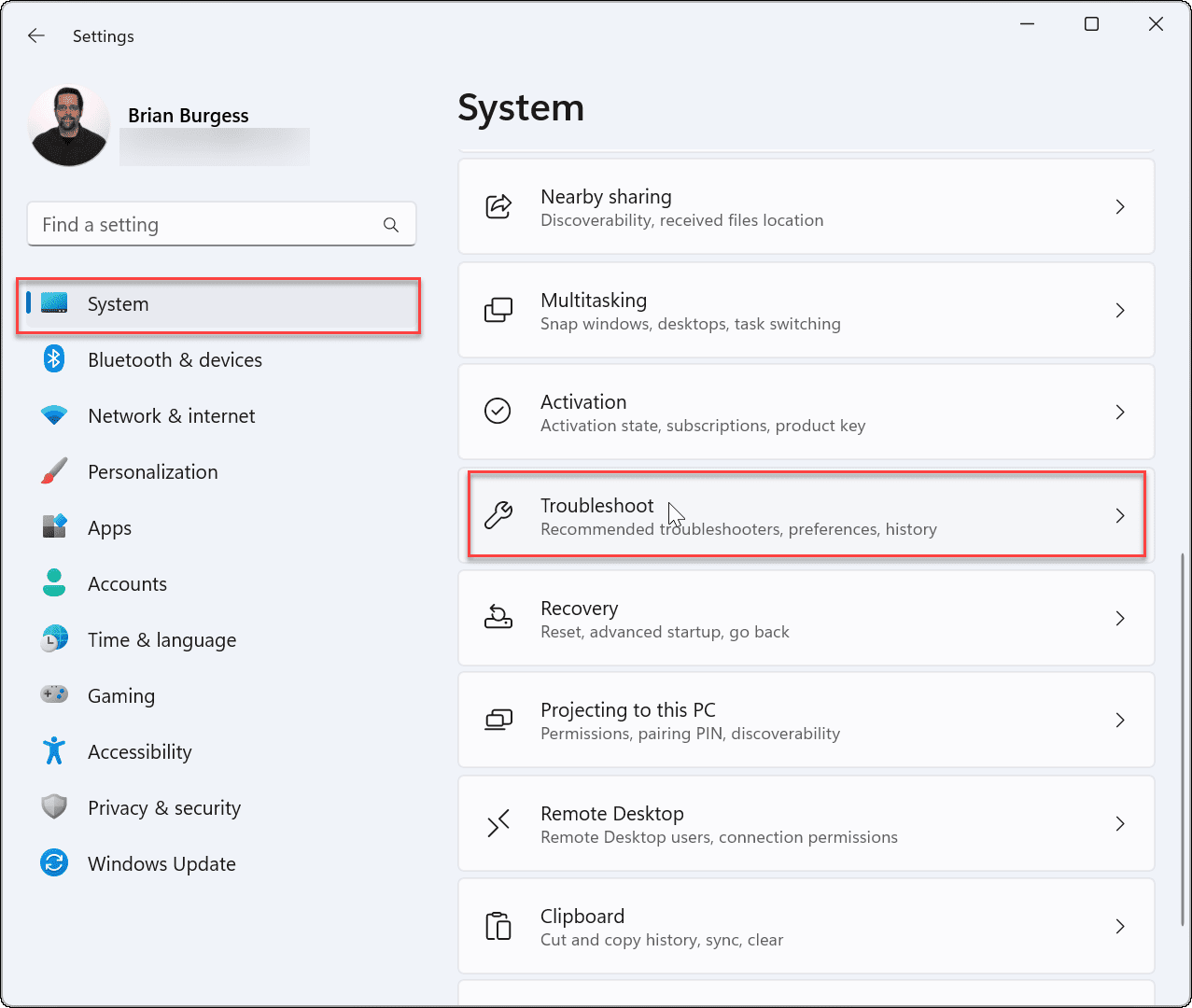Click the Network wifi icon in sidebar
The height and width of the screenshot is (1008, 1192).
point(54,415)
